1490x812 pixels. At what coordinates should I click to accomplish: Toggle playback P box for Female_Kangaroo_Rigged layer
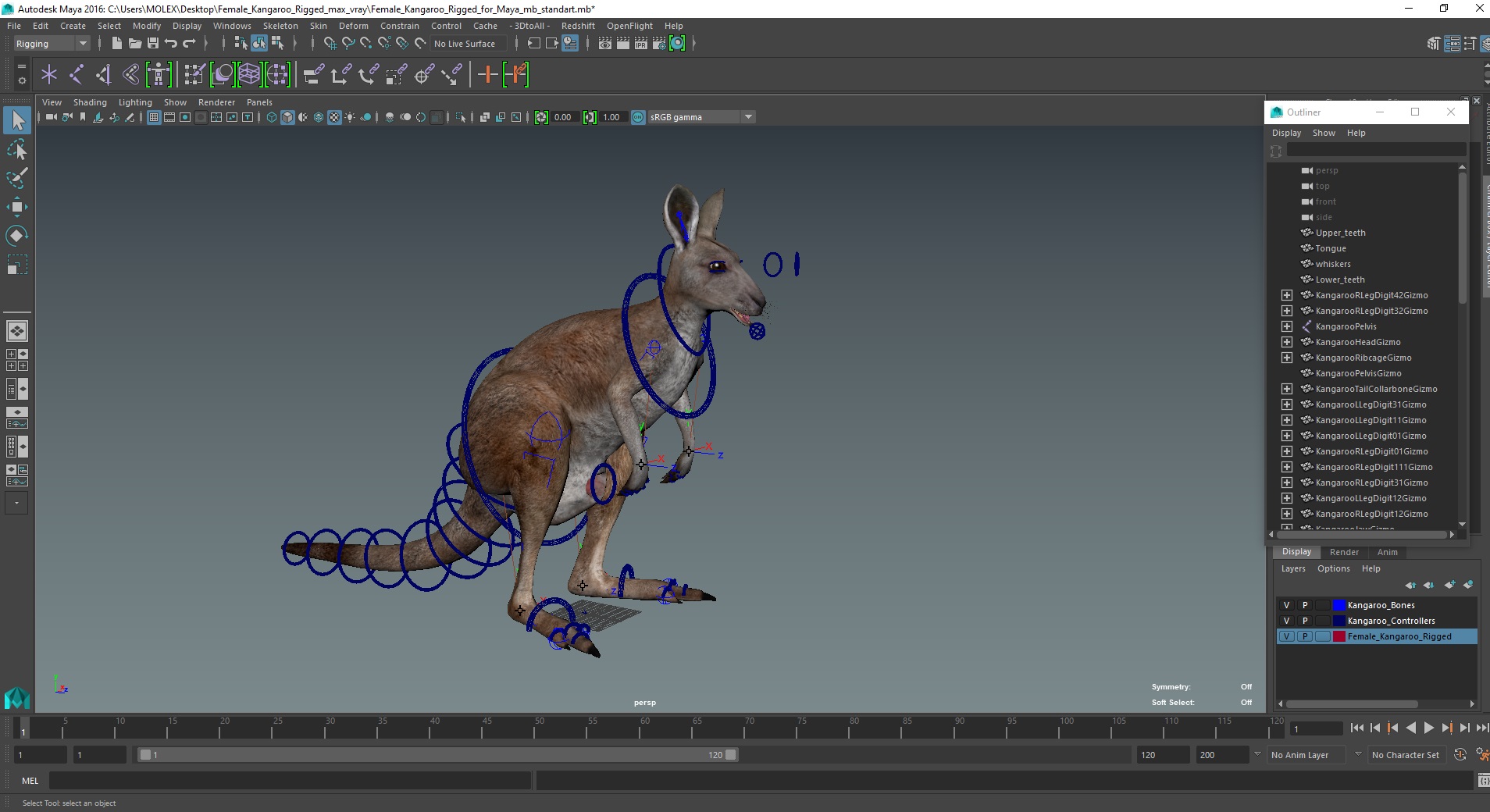(x=1304, y=636)
